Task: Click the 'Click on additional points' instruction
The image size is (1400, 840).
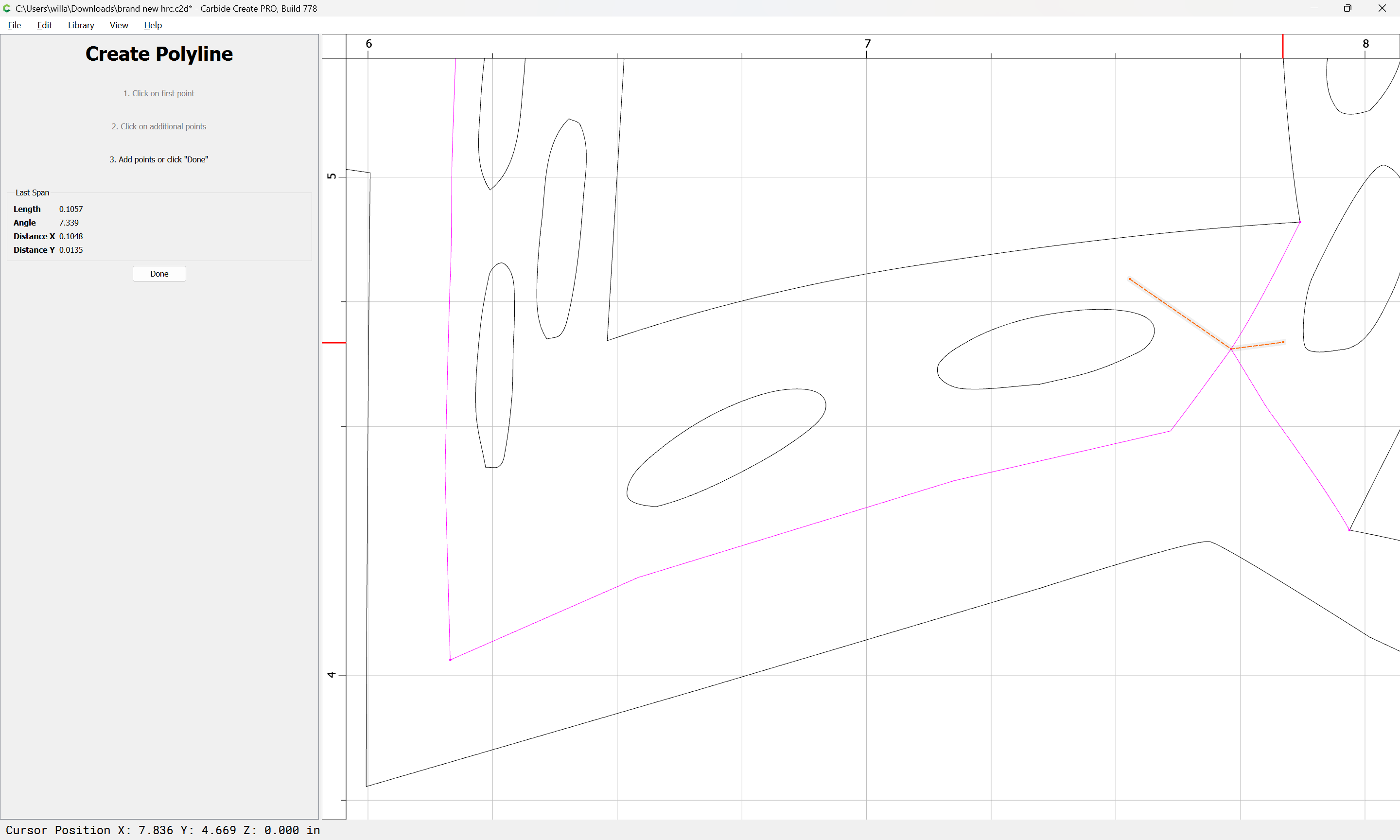Action: pos(159,126)
